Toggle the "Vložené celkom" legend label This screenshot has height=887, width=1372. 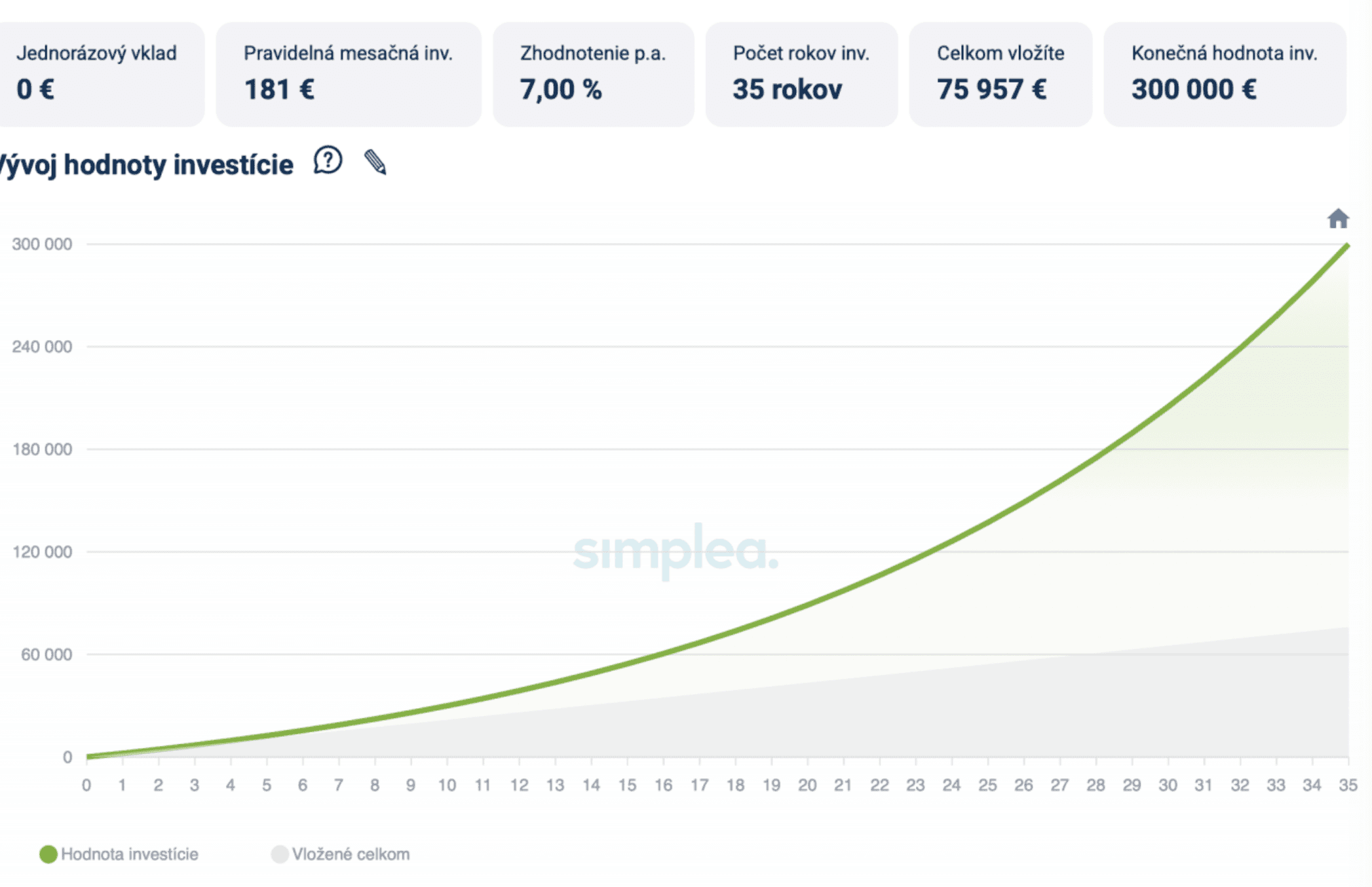(x=351, y=854)
